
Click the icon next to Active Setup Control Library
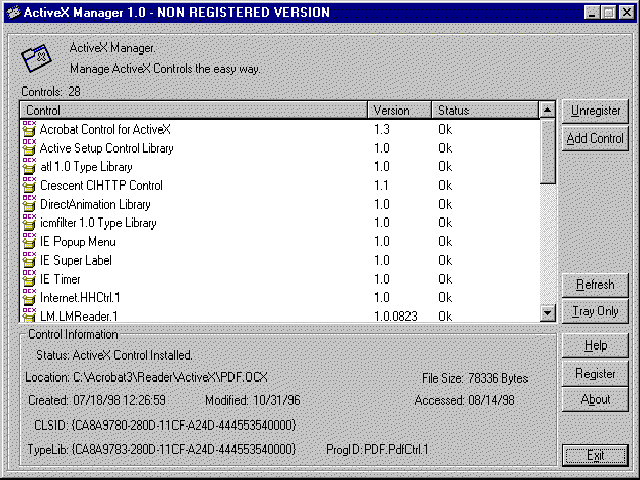point(28,148)
